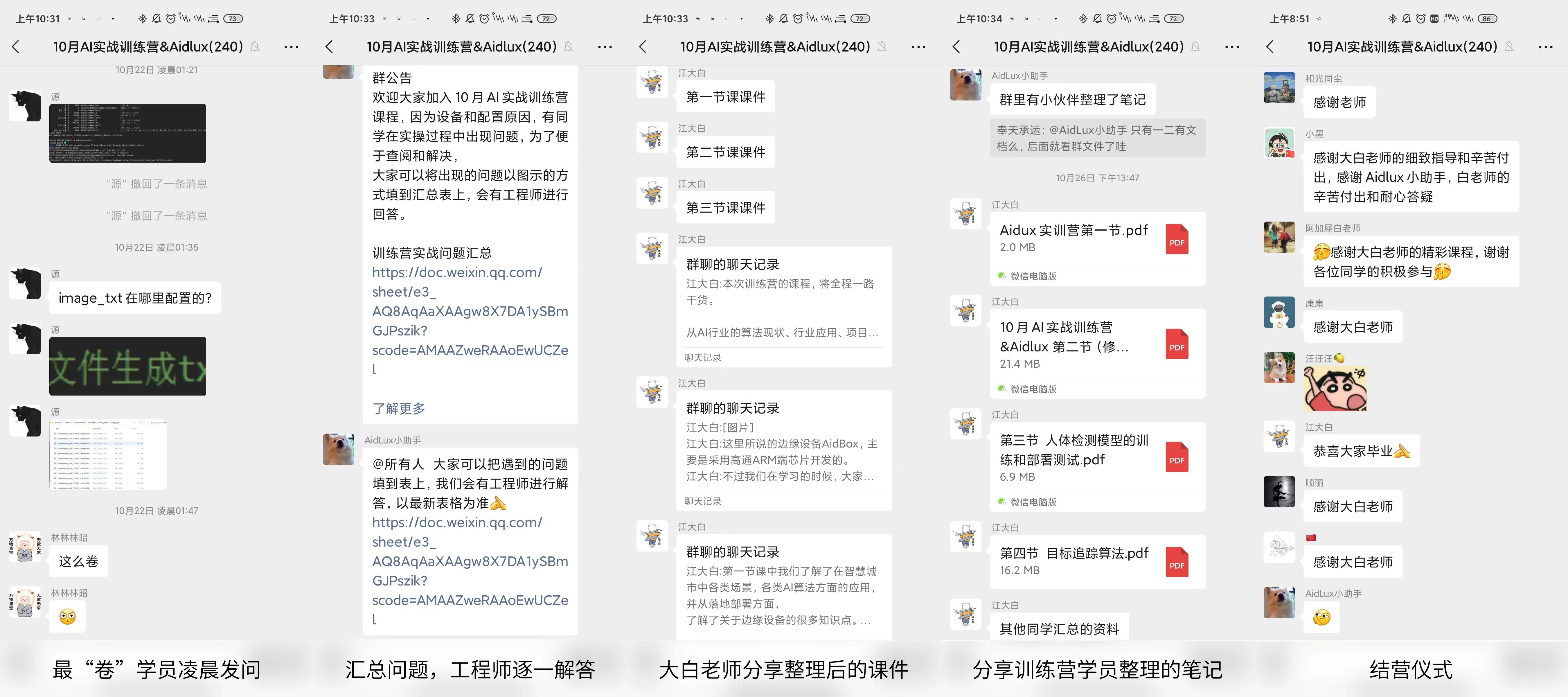Open the weixin doc link in the @所有人 message

[470, 570]
